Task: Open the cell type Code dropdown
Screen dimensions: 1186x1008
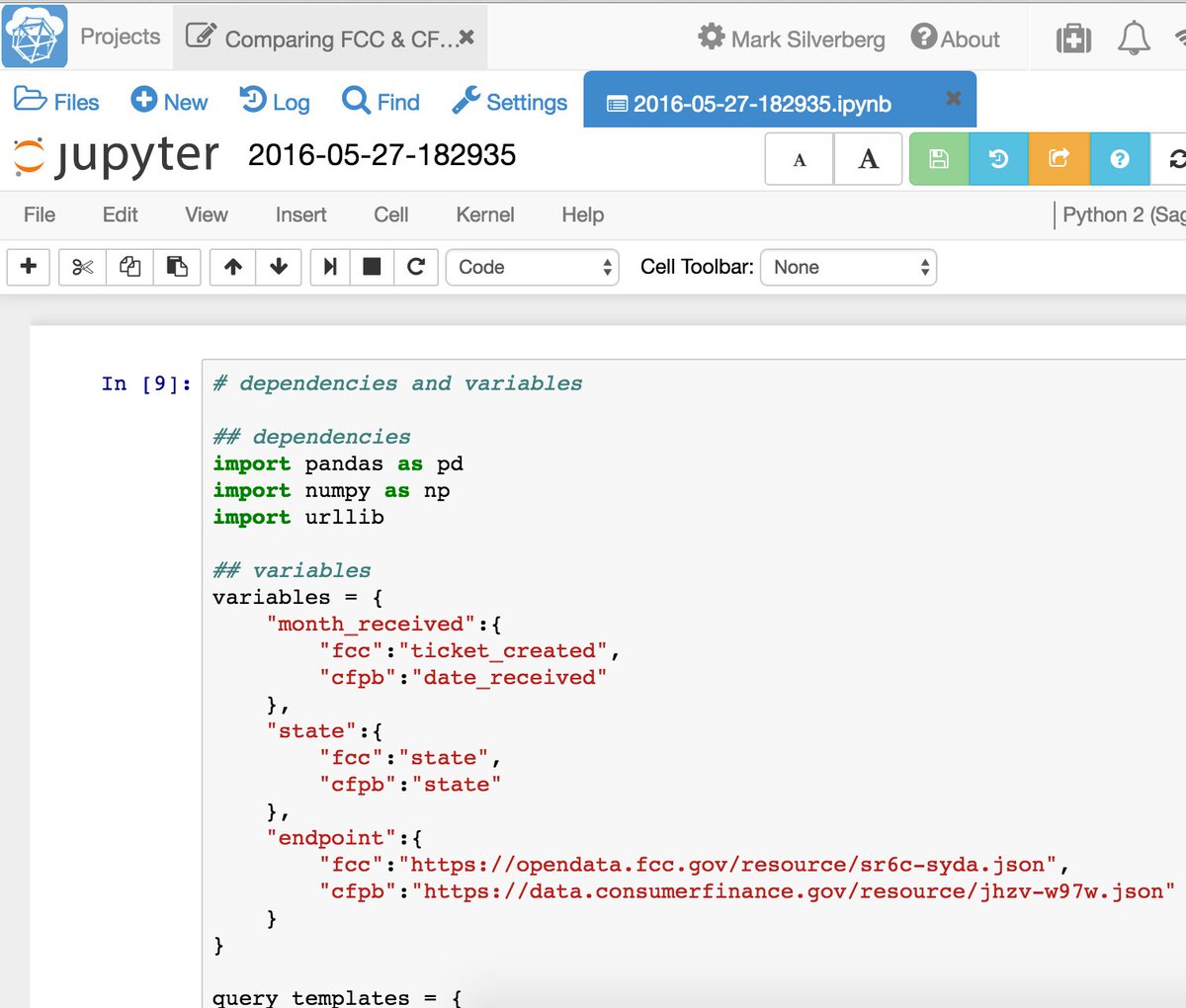Action: 533,267
